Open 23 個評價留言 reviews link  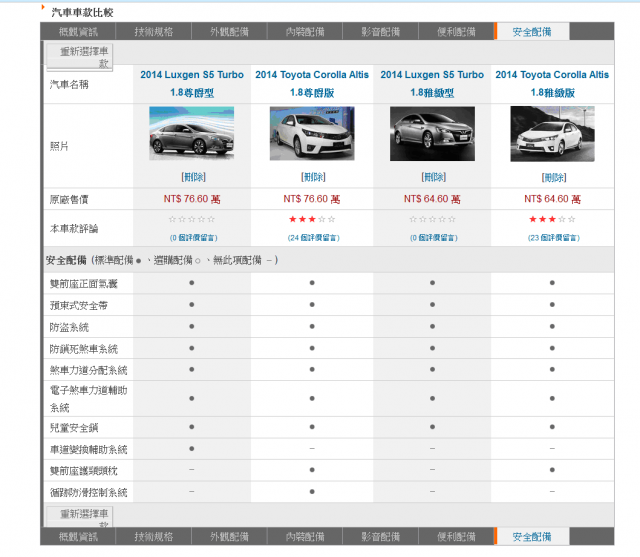pyautogui.click(x=554, y=237)
